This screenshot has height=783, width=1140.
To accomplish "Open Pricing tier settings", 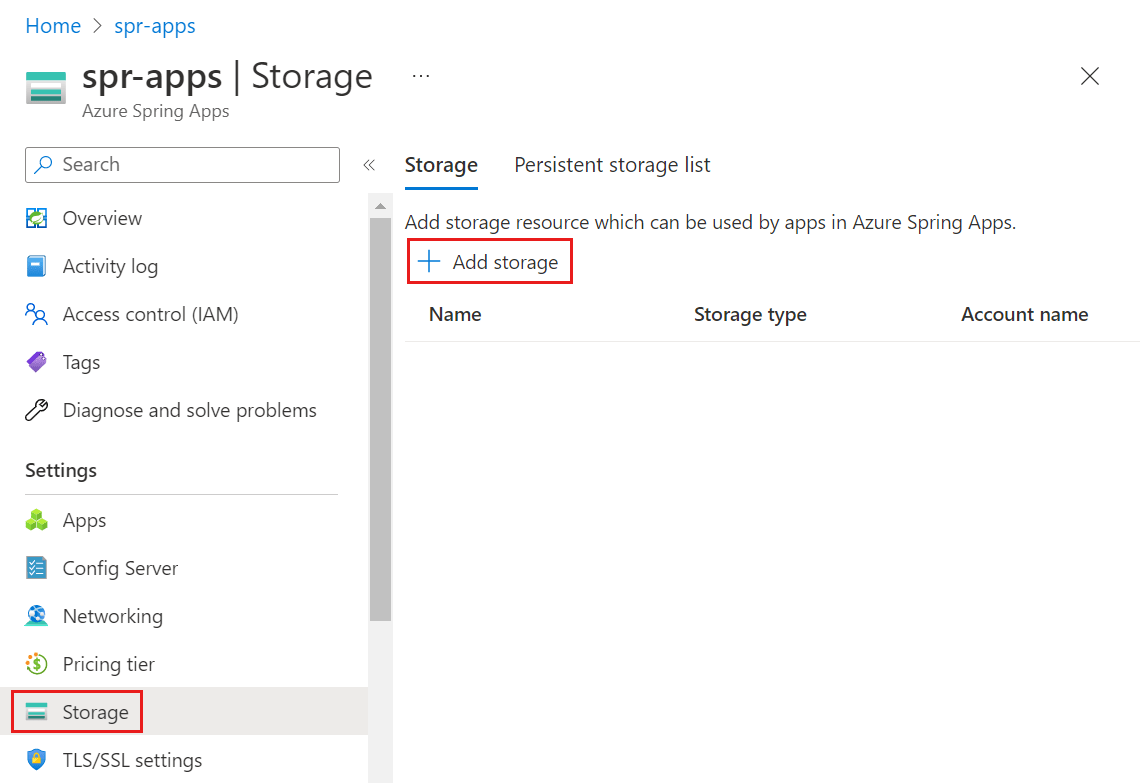I will (x=108, y=664).
